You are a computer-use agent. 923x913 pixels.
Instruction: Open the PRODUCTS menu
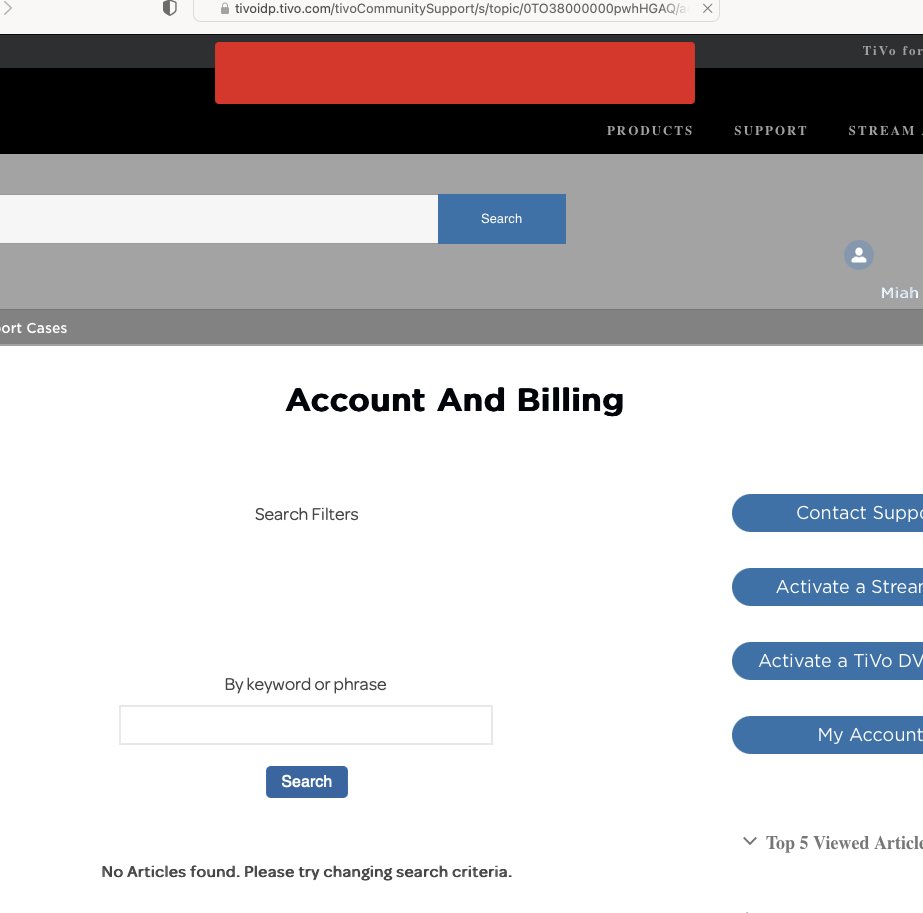(650, 131)
